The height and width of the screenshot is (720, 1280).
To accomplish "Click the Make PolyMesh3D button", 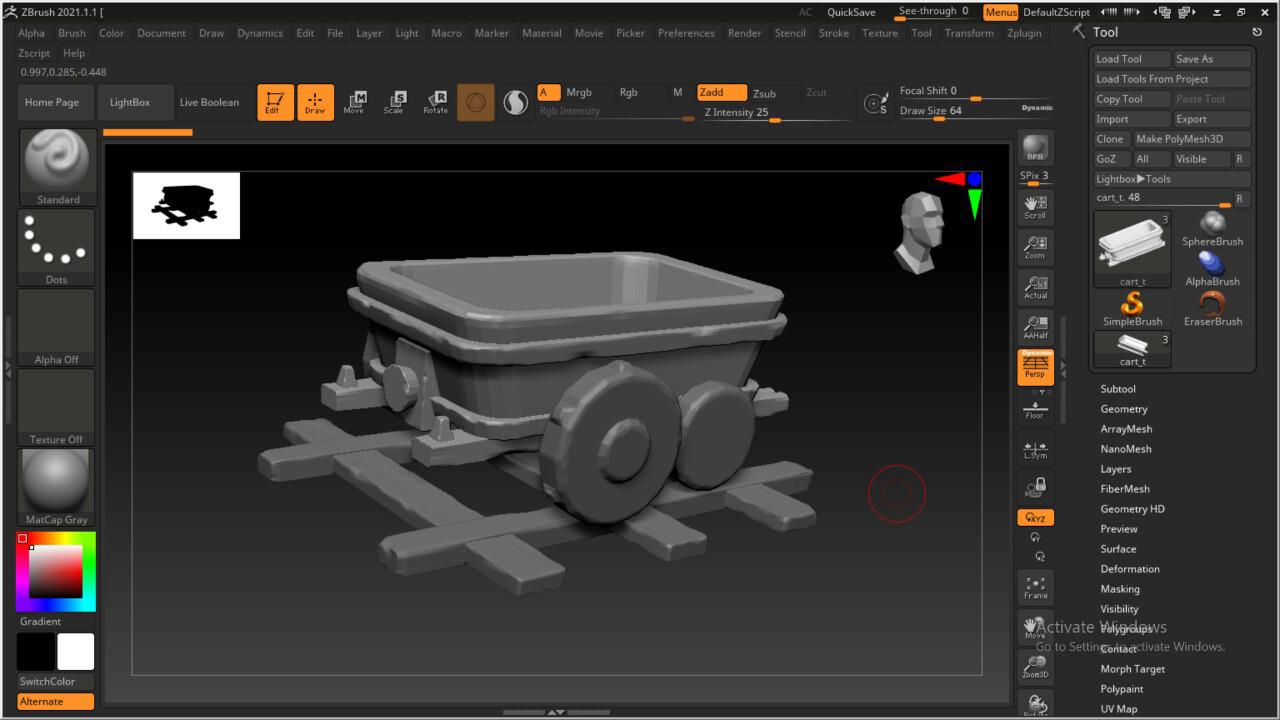I will [x=1192, y=139].
